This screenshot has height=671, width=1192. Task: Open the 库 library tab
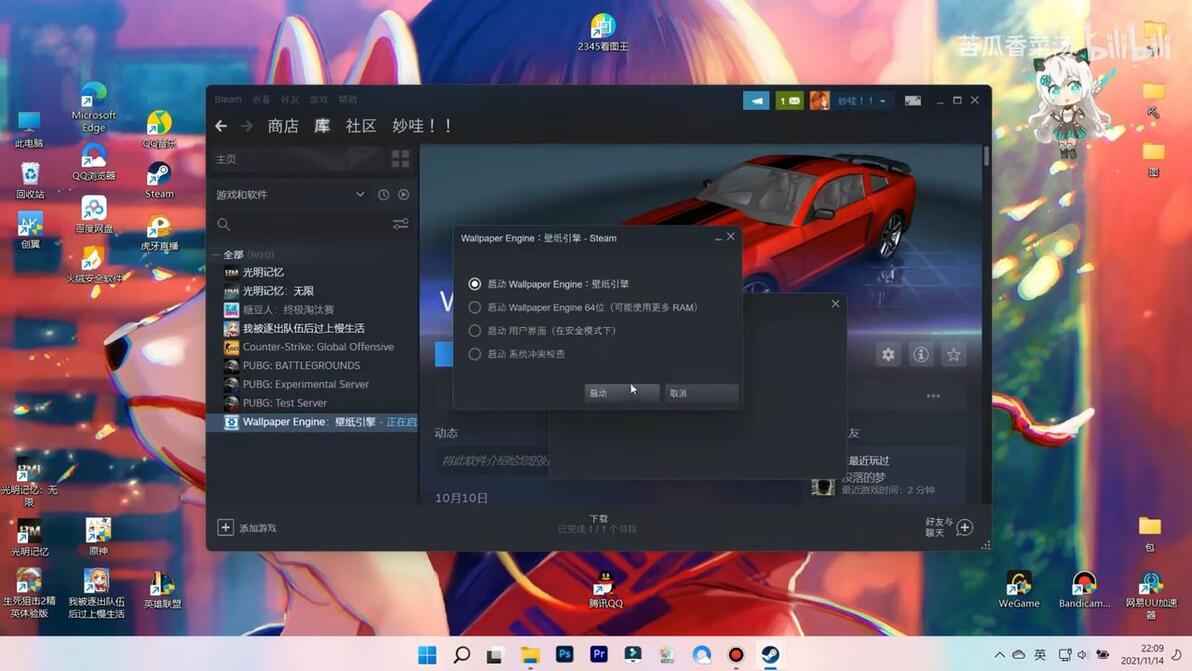(x=322, y=126)
